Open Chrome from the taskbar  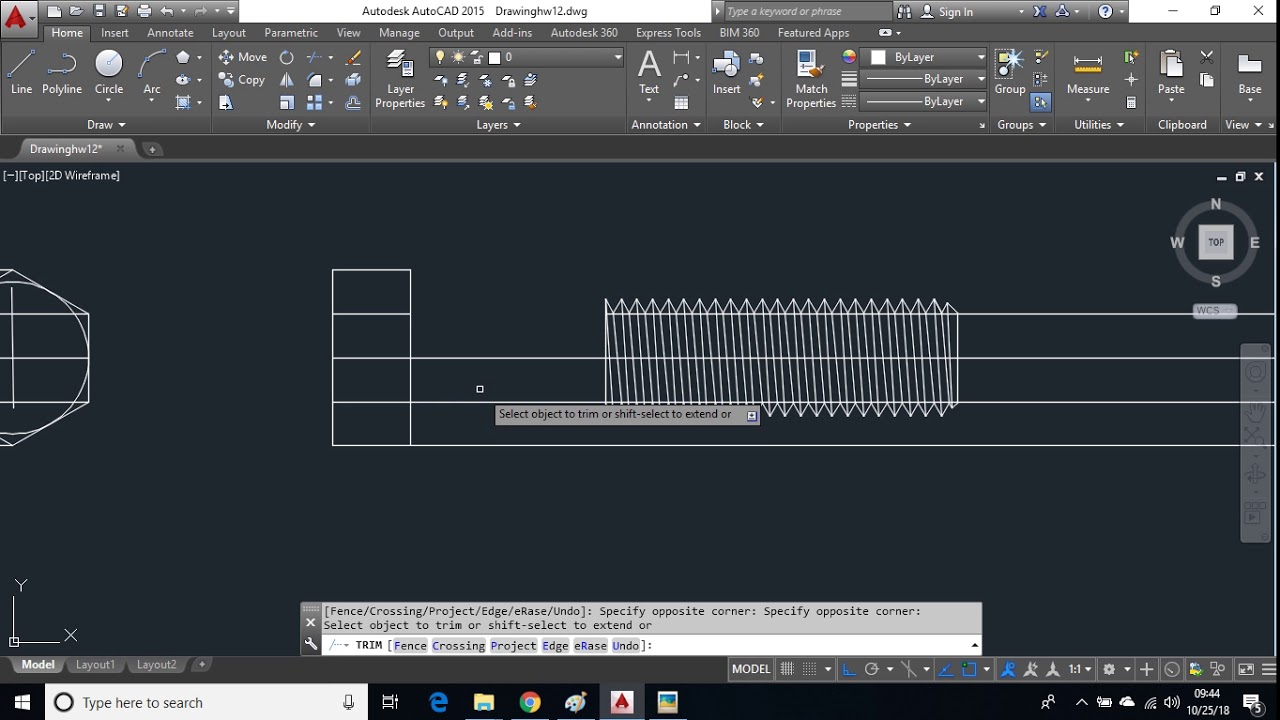coord(530,702)
